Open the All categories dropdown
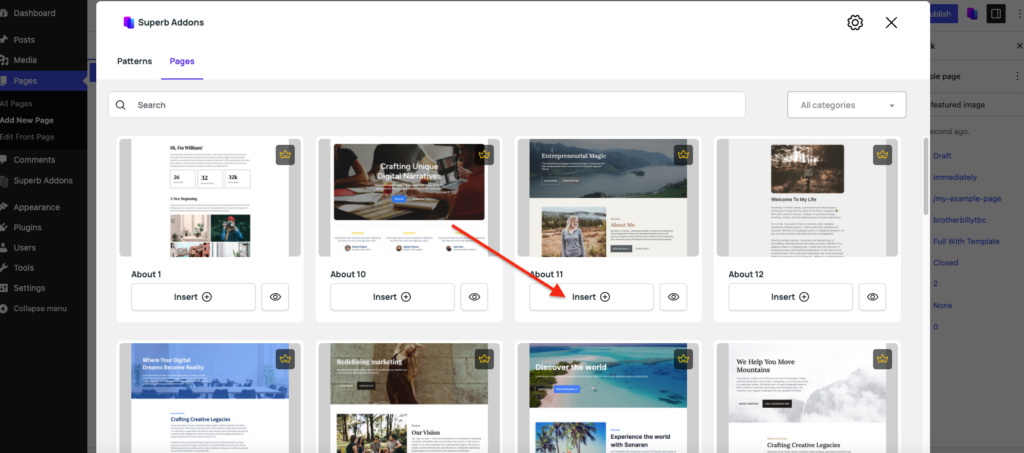The height and width of the screenshot is (453, 1024). [x=846, y=104]
